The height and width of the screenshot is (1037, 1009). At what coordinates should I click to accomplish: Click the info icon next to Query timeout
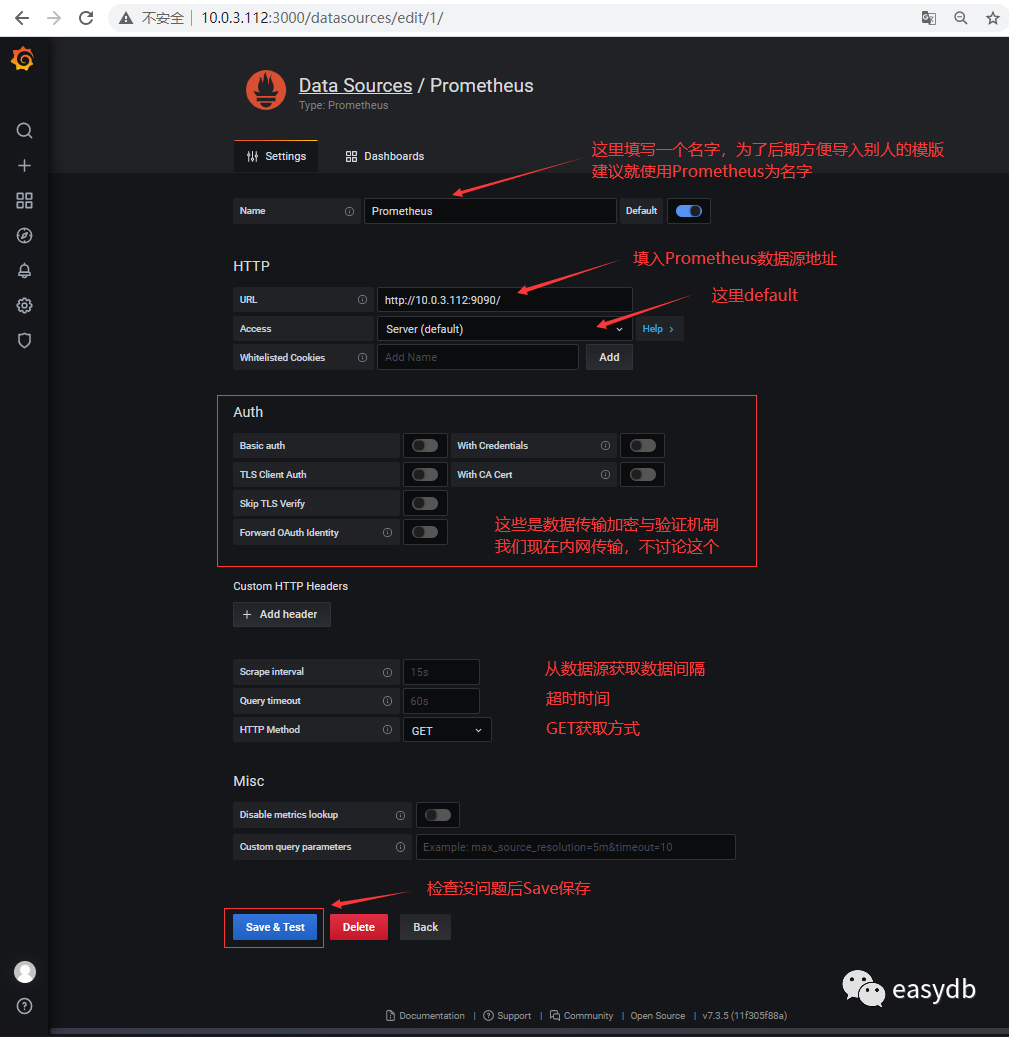click(x=387, y=701)
